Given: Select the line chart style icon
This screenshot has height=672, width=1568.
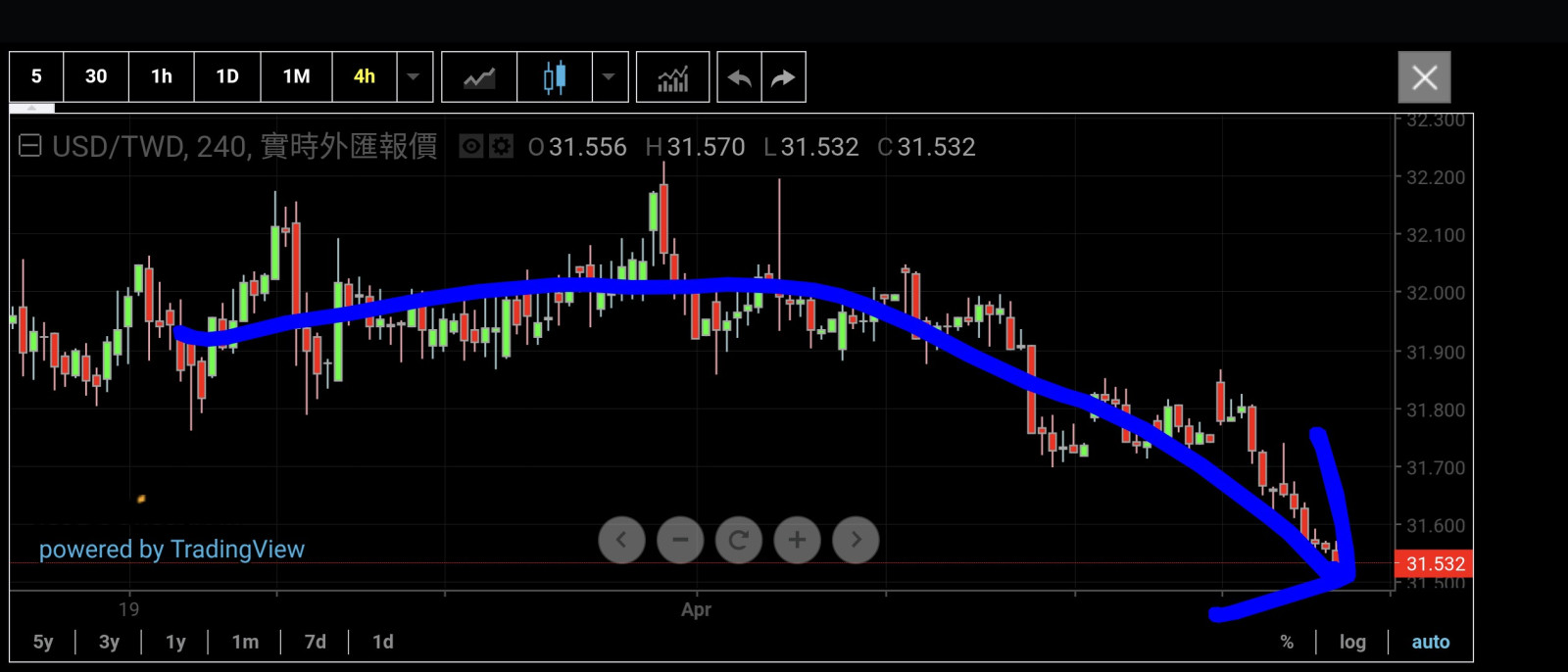Looking at the screenshot, I should pos(479,77).
